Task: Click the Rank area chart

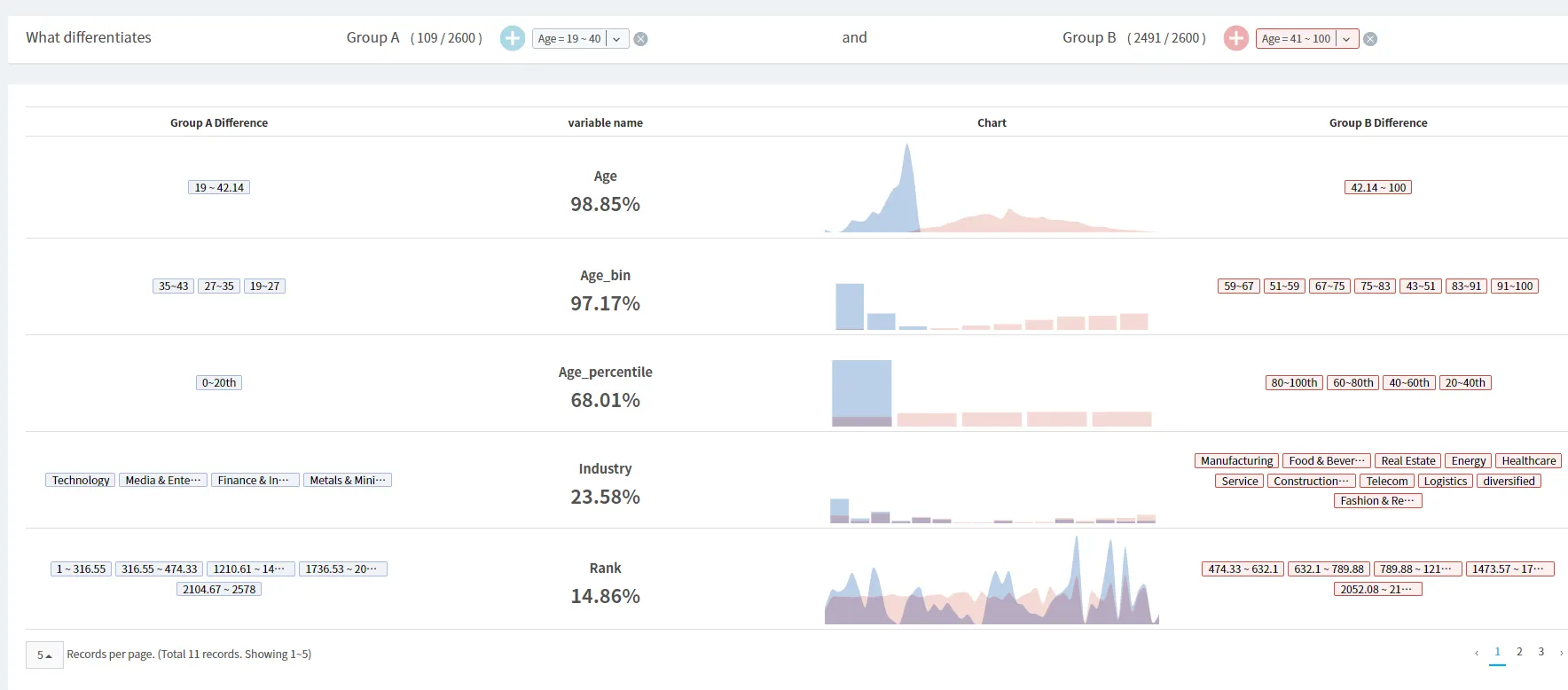Action: click(x=992, y=579)
